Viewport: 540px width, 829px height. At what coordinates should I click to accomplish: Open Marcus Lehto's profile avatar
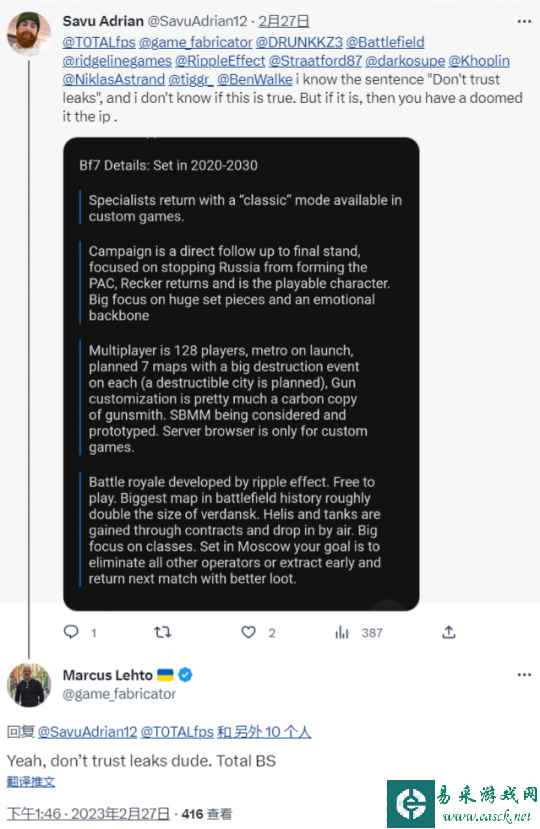coord(29,685)
